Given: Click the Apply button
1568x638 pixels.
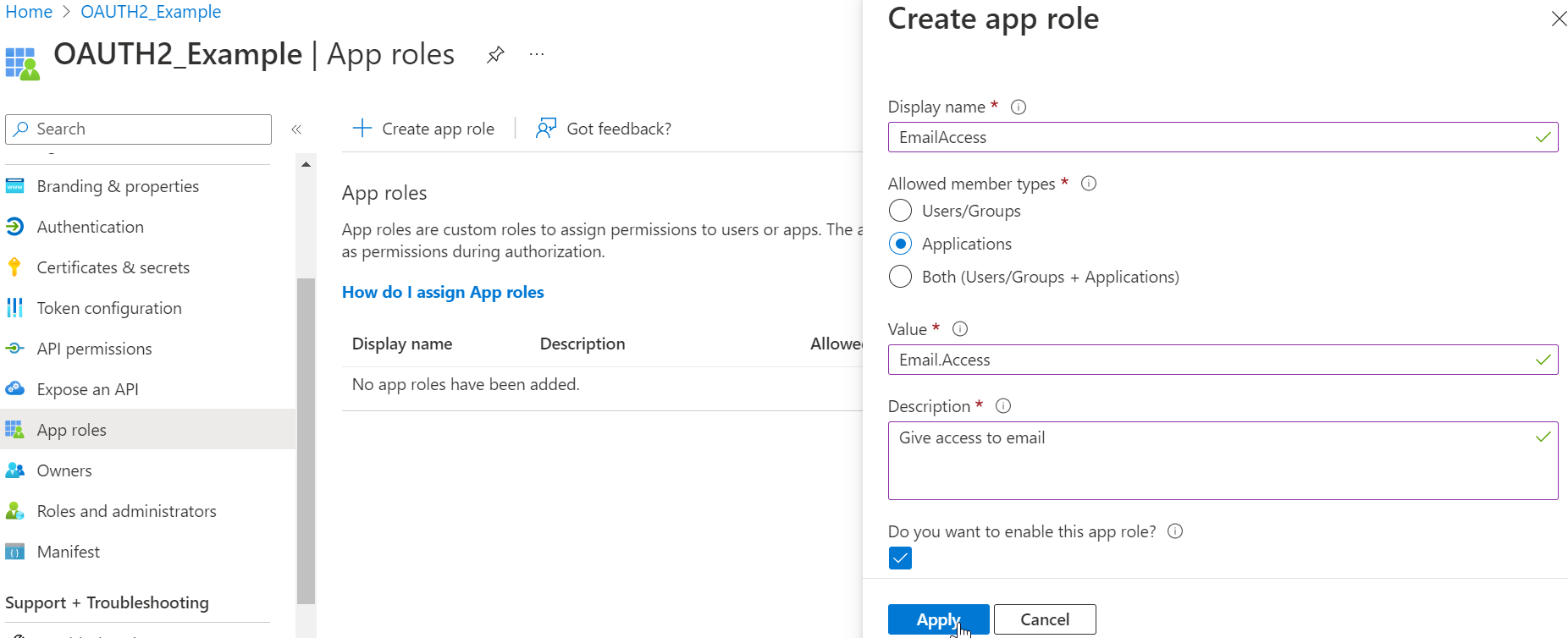Looking at the screenshot, I should pyautogui.click(x=937, y=619).
